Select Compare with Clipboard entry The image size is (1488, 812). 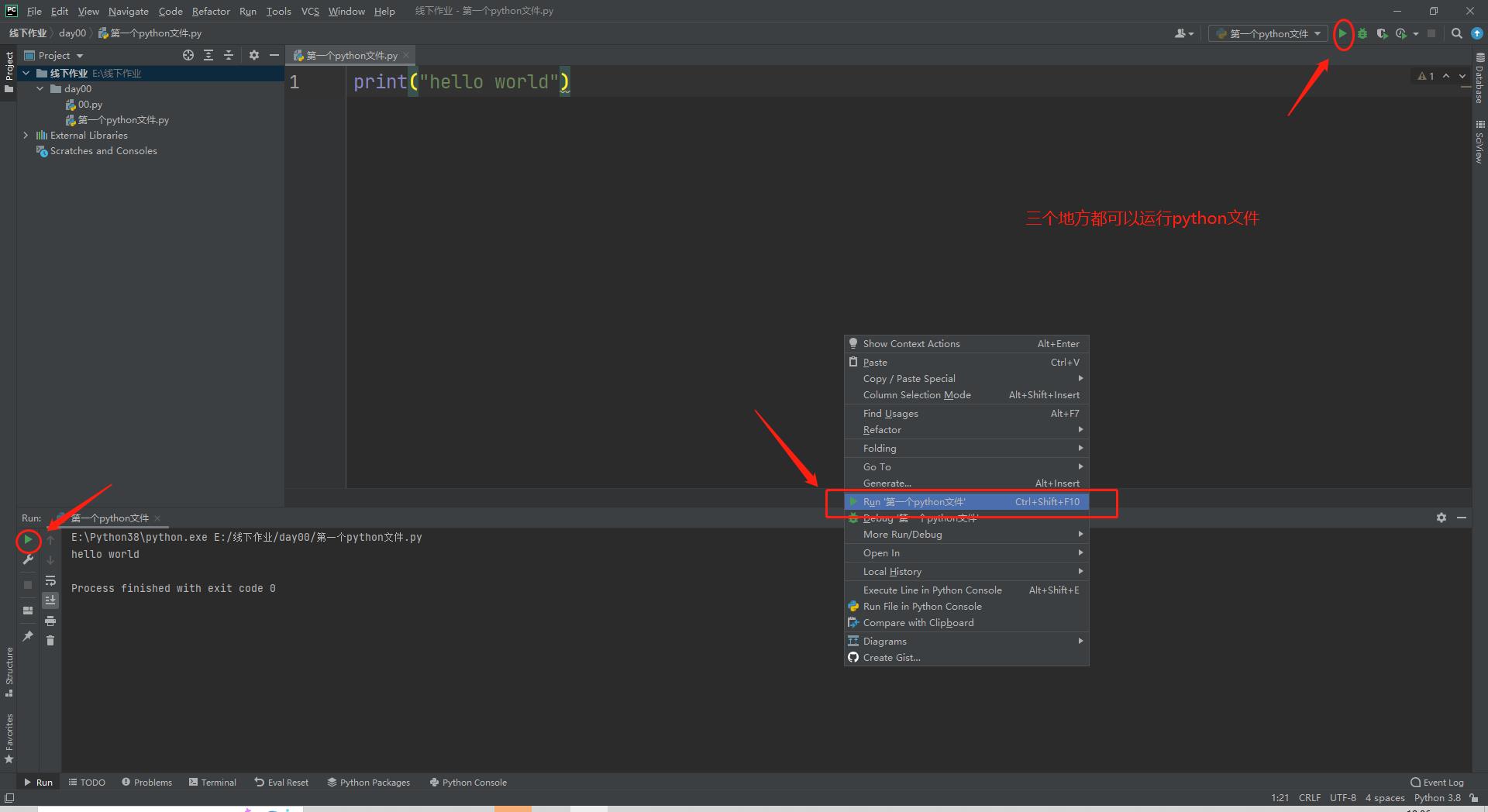pyautogui.click(x=966, y=622)
